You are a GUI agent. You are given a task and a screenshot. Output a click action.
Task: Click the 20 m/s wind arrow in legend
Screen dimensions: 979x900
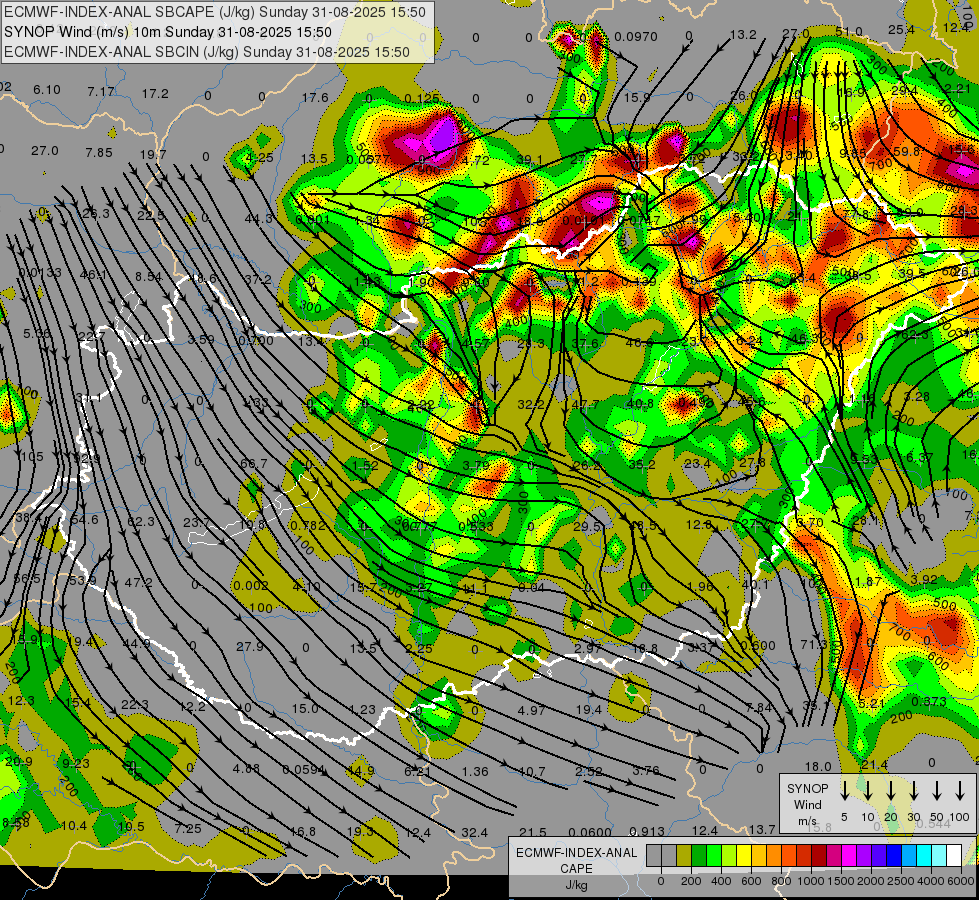pyautogui.click(x=890, y=789)
